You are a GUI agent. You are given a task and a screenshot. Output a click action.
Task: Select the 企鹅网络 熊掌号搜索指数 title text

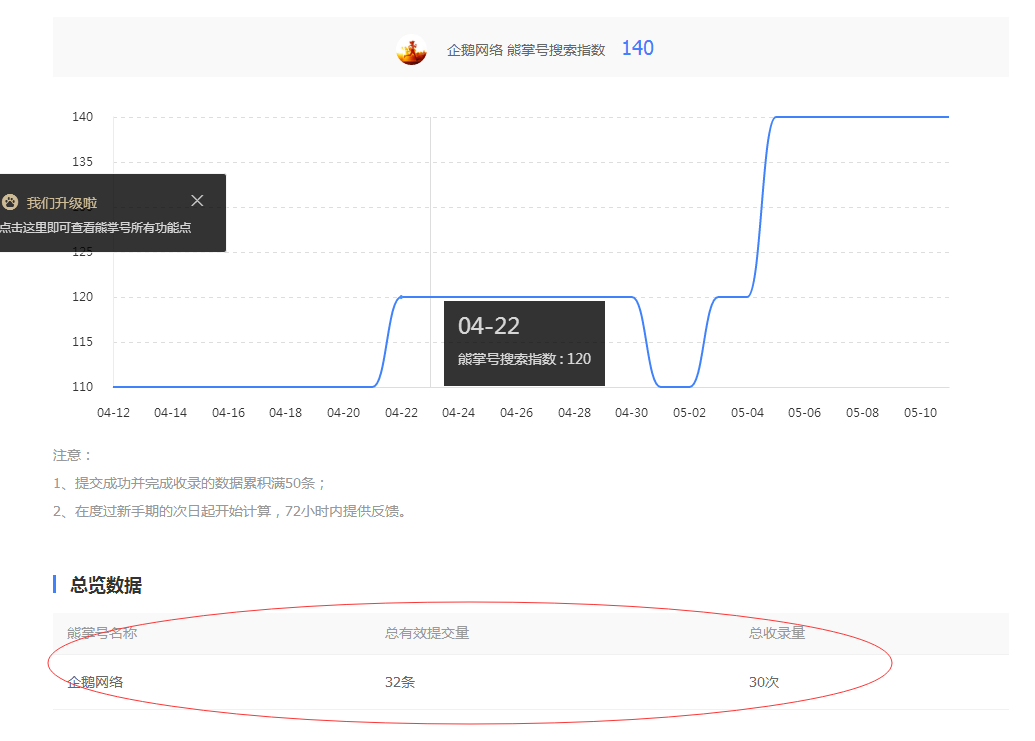[526, 50]
